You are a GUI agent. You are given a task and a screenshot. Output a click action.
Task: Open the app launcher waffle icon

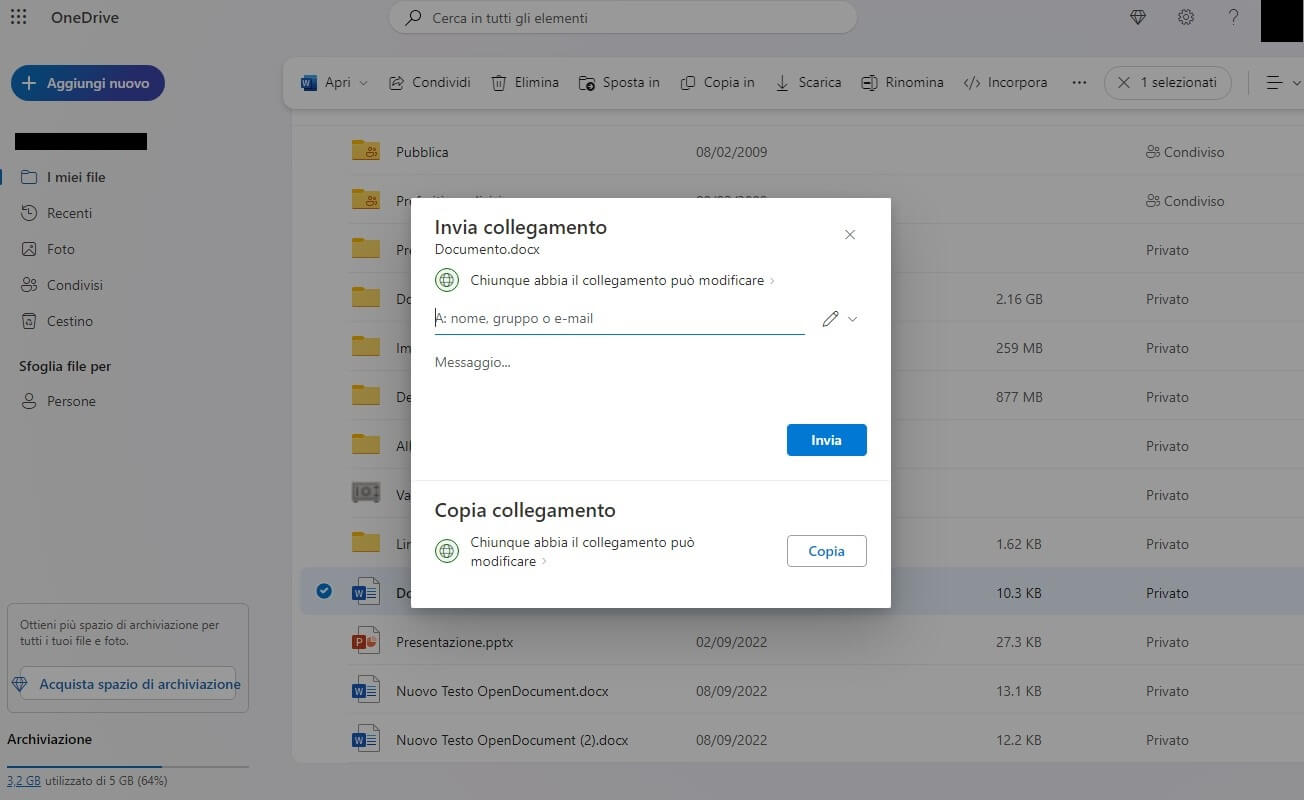[x=18, y=17]
